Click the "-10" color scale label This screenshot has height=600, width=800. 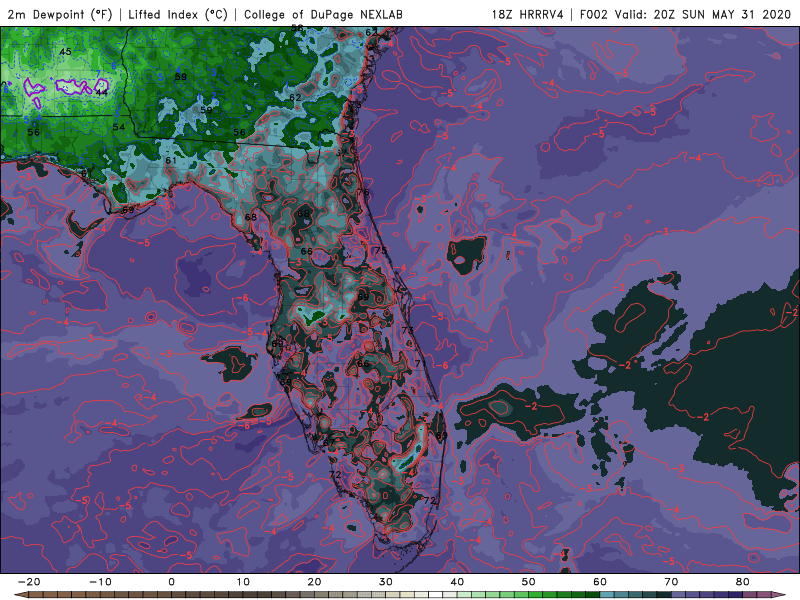tap(100, 582)
